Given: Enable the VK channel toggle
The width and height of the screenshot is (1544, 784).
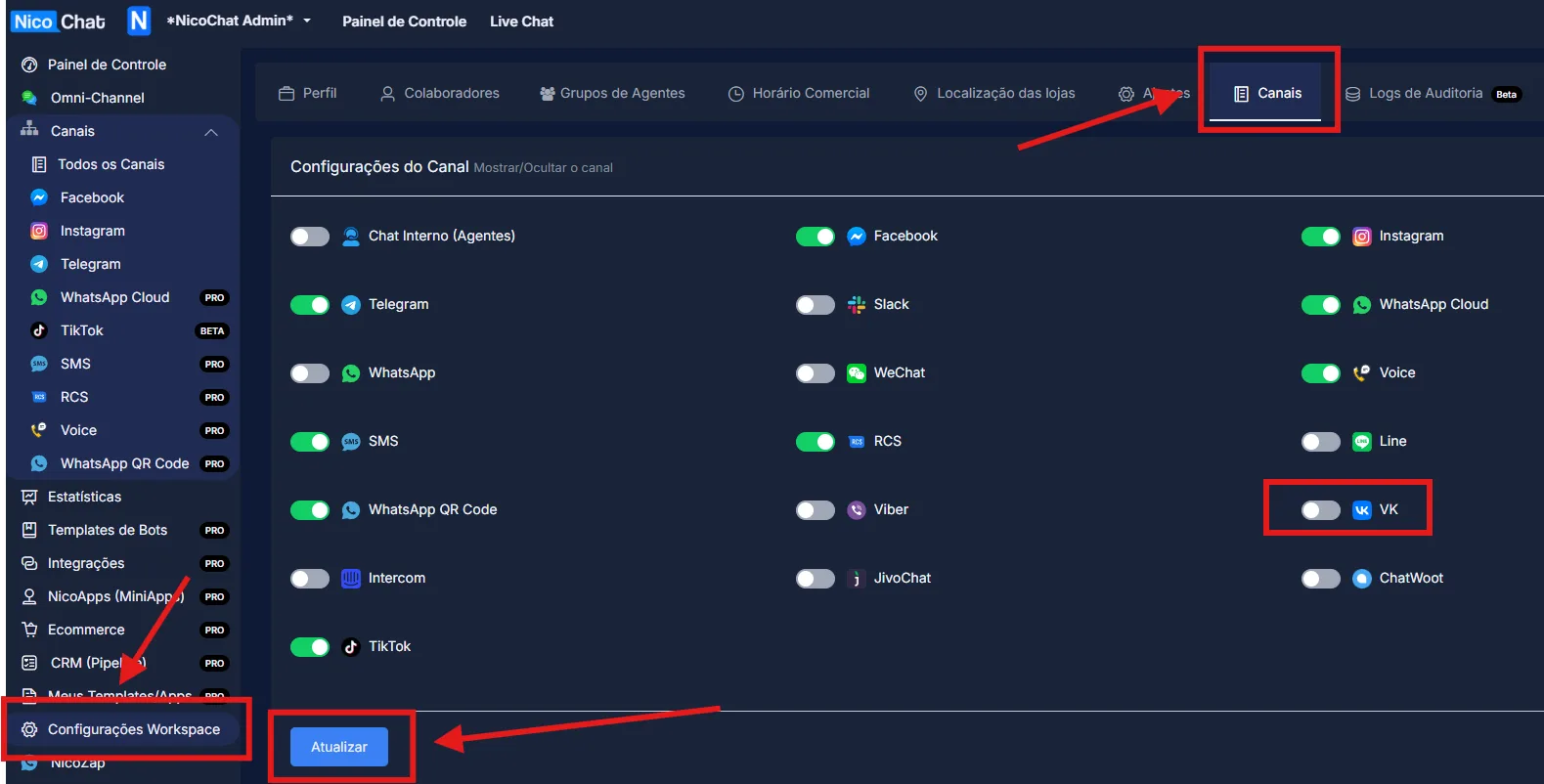Looking at the screenshot, I should click(x=1321, y=510).
